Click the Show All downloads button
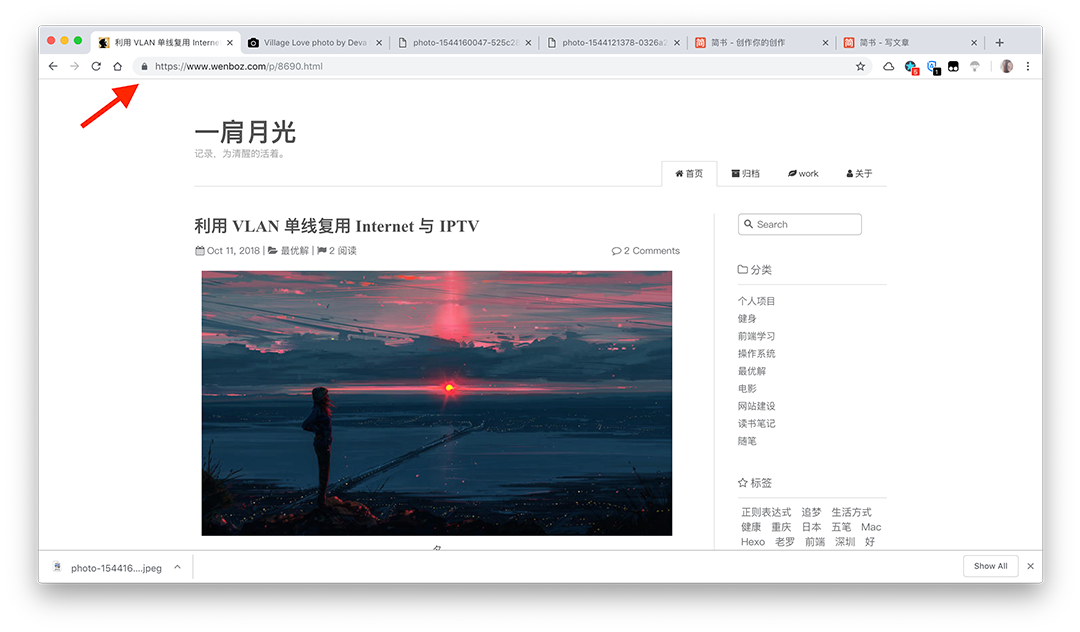The image size is (1080, 632). point(990,566)
